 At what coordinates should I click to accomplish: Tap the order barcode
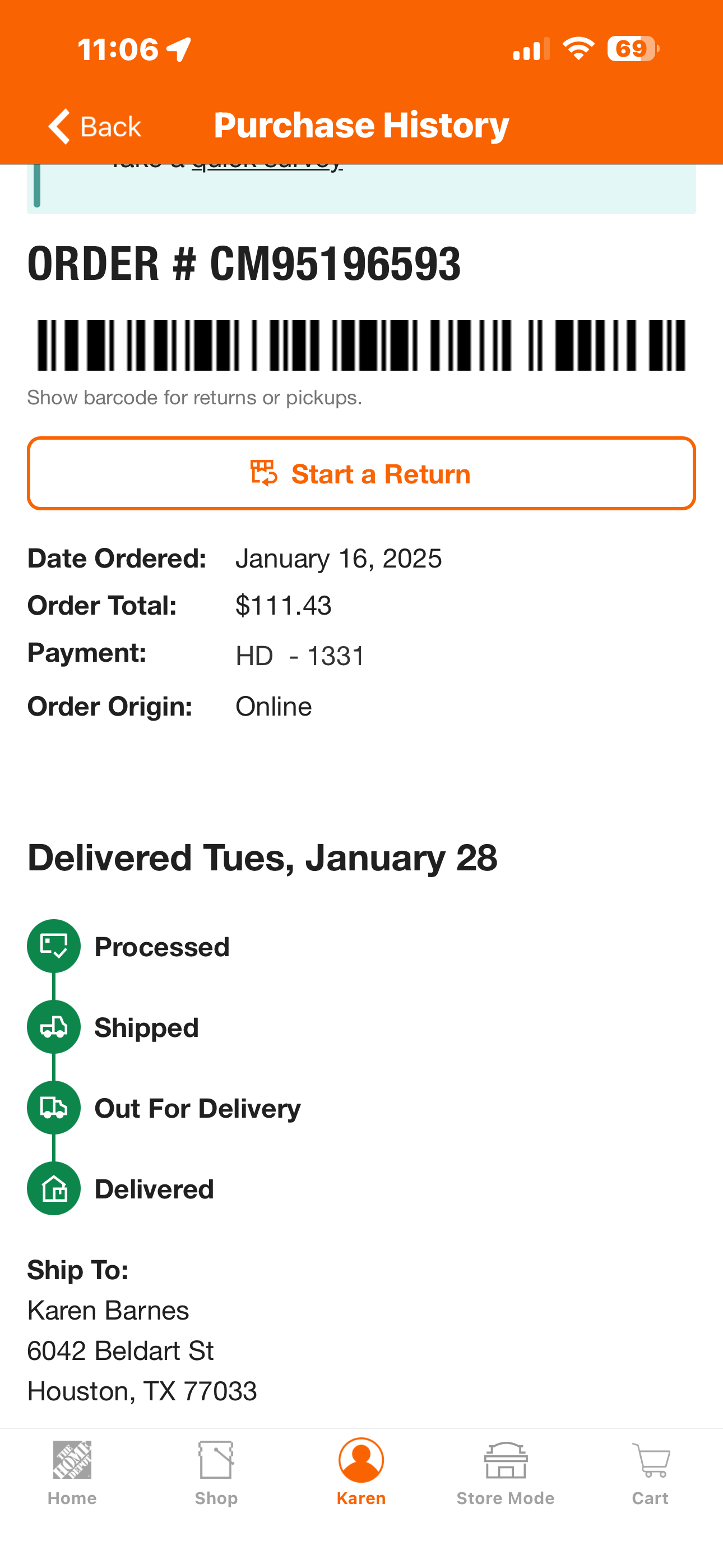pyautogui.click(x=361, y=345)
